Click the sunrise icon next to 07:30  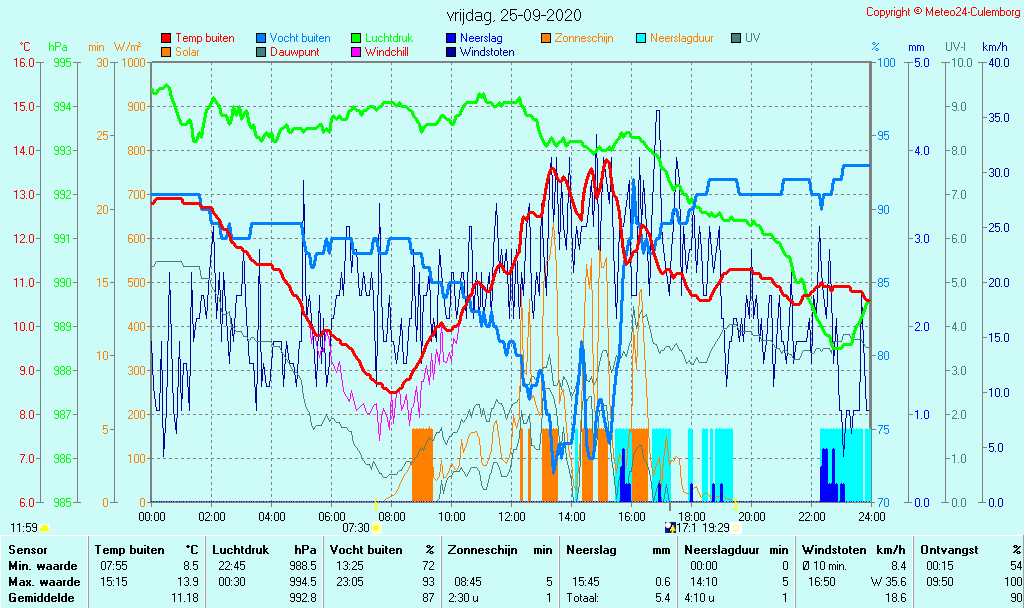pos(378,527)
